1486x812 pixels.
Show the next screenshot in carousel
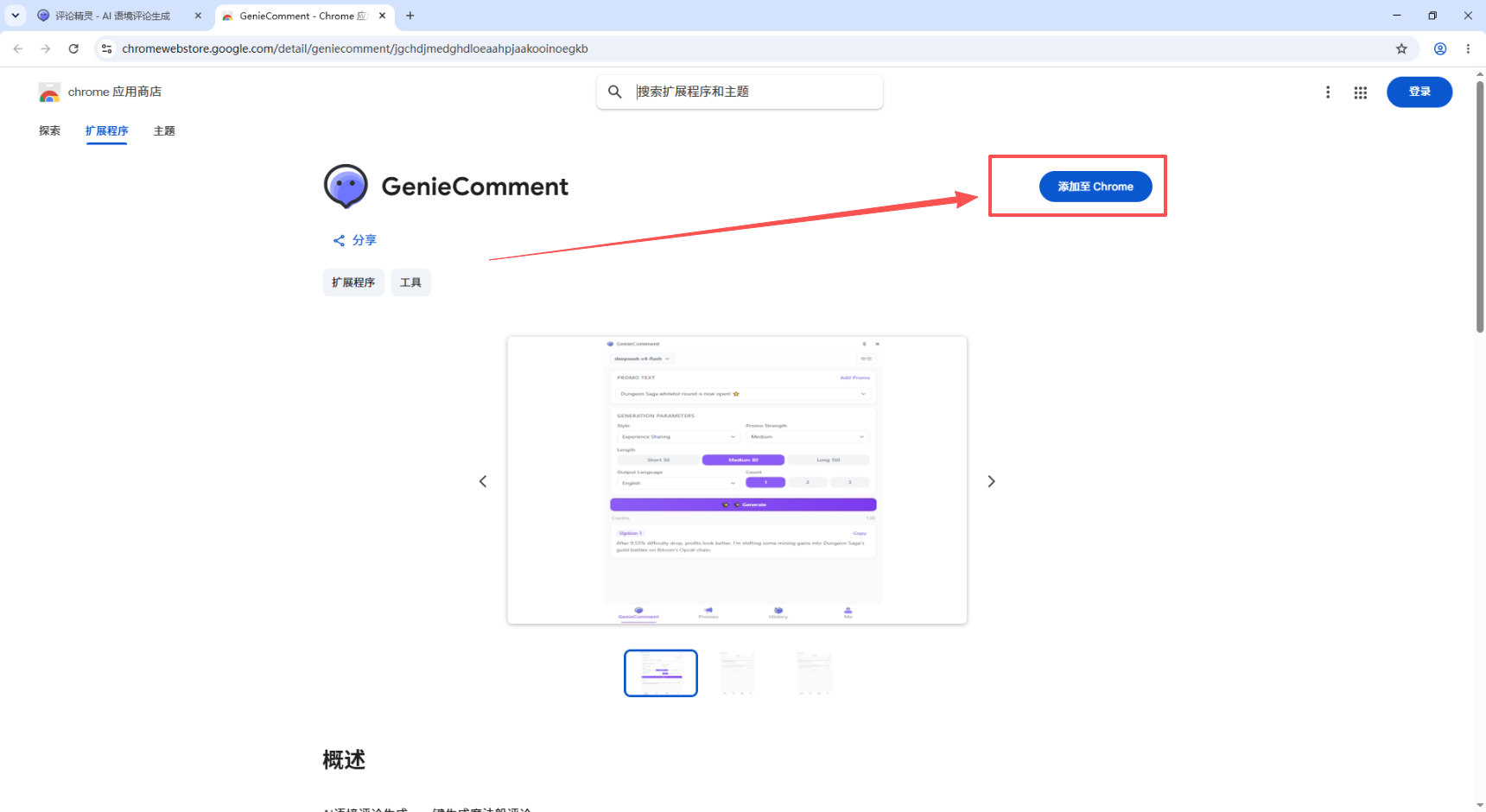pos(991,481)
